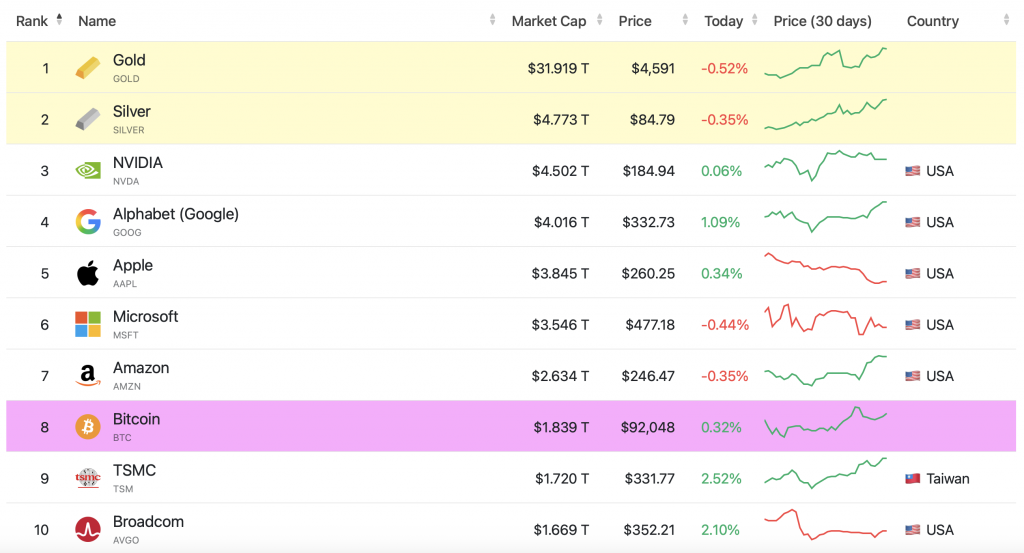Viewport: 1024px width, 553px height.
Task: Click the Amazon logo icon
Action: (88, 376)
